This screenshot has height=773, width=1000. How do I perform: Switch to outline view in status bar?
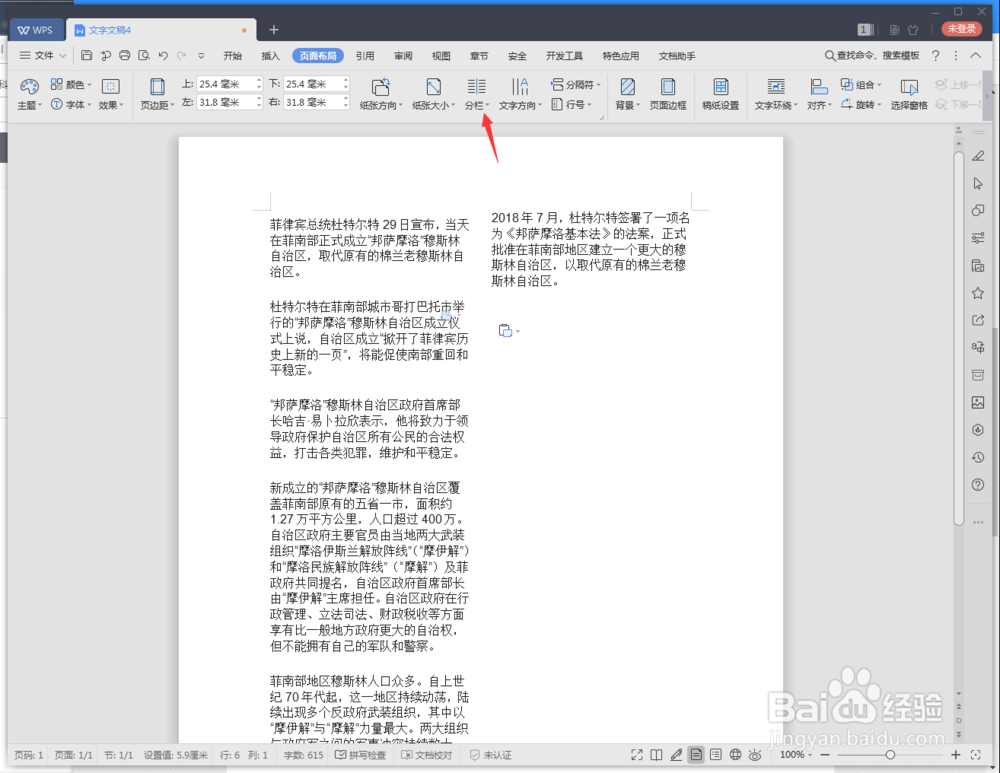[716, 755]
